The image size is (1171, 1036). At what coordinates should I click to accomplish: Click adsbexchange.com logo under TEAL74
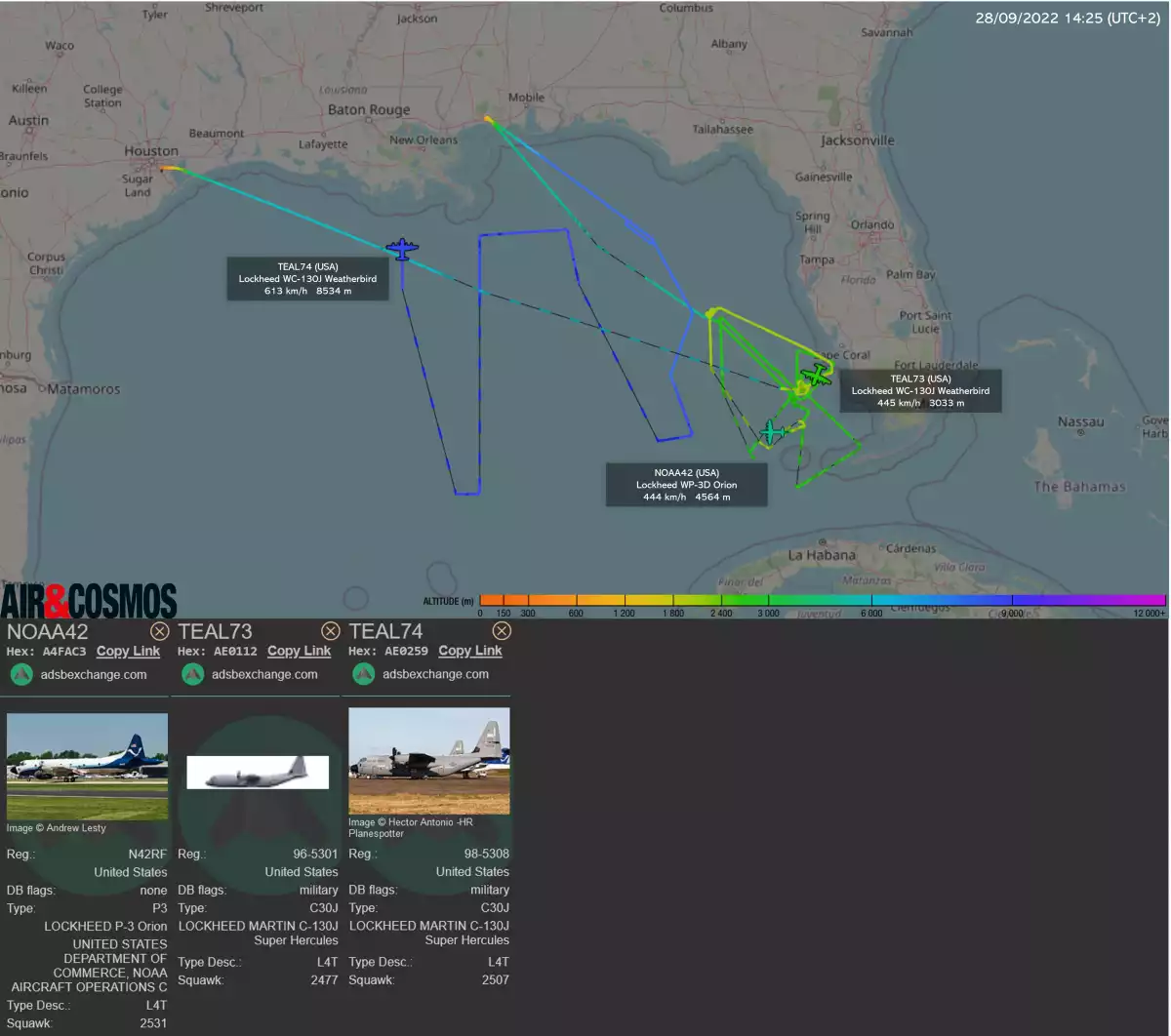point(363,674)
